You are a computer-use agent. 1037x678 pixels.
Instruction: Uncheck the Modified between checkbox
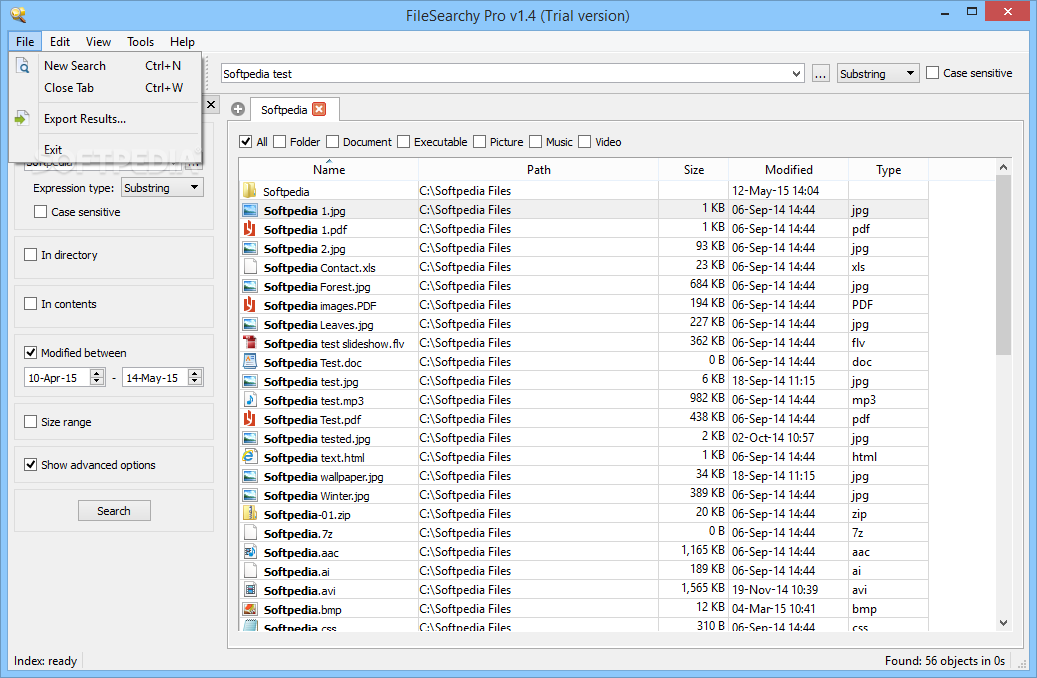tap(30, 353)
